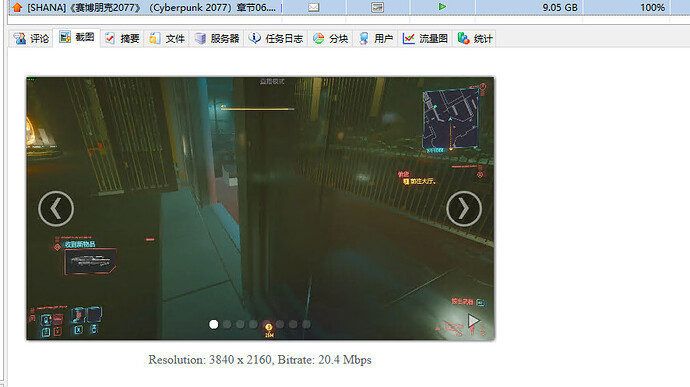This screenshot has height=387, width=690.
Task: Advance to next screenshot with right arrow
Action: tap(464, 209)
